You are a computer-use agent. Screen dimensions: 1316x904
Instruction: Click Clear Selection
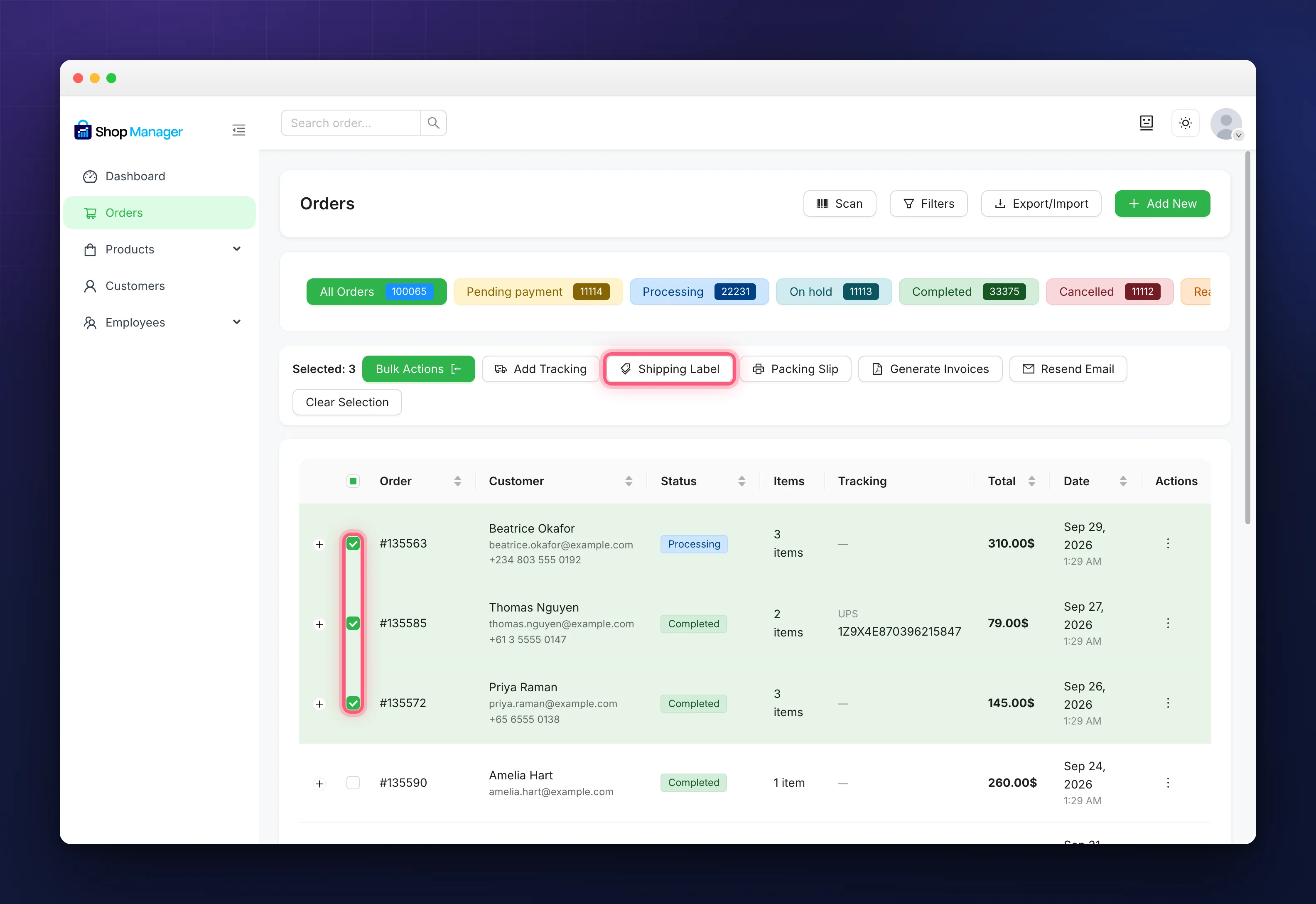click(347, 403)
